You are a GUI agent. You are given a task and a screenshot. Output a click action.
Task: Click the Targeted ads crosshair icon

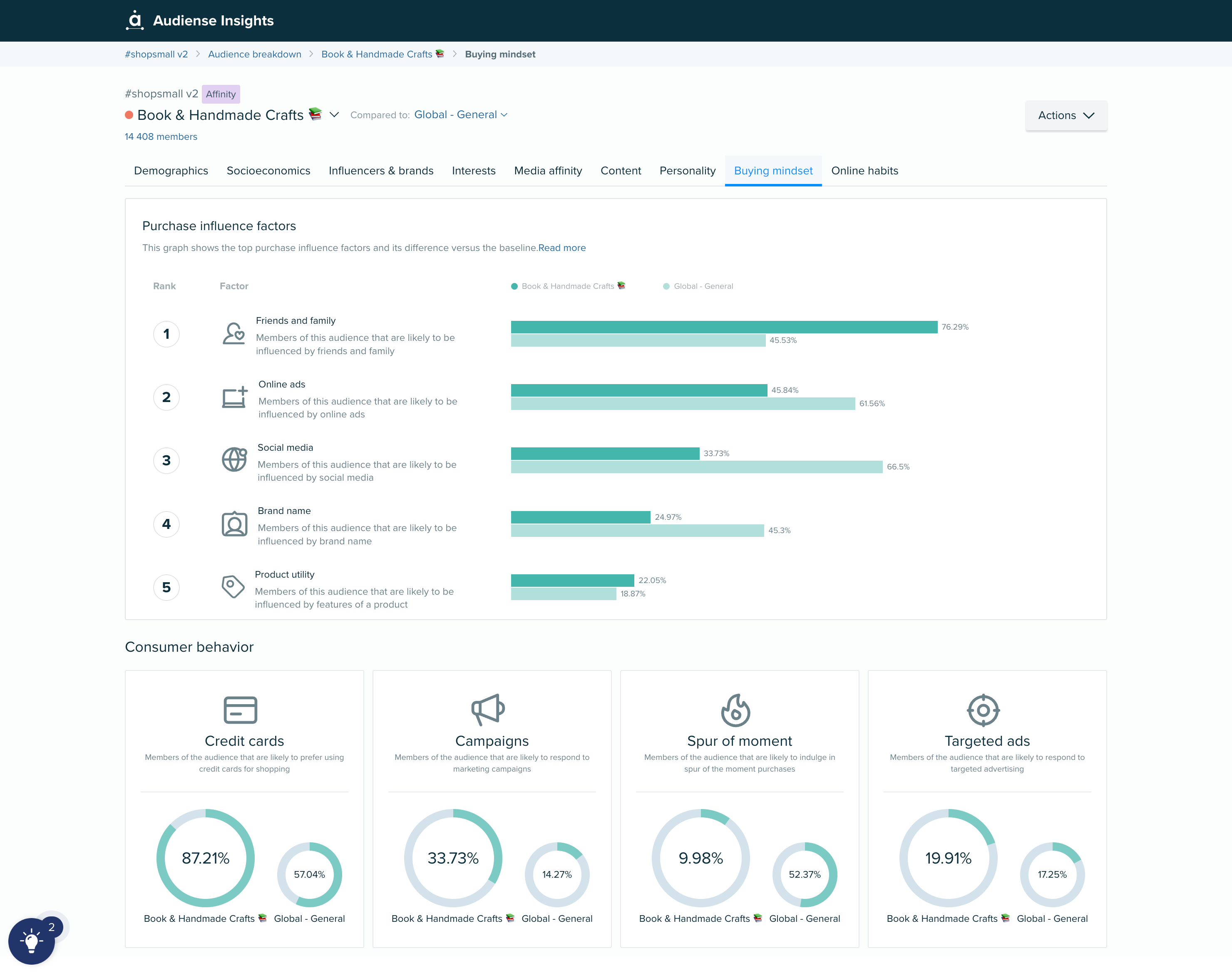(983, 710)
